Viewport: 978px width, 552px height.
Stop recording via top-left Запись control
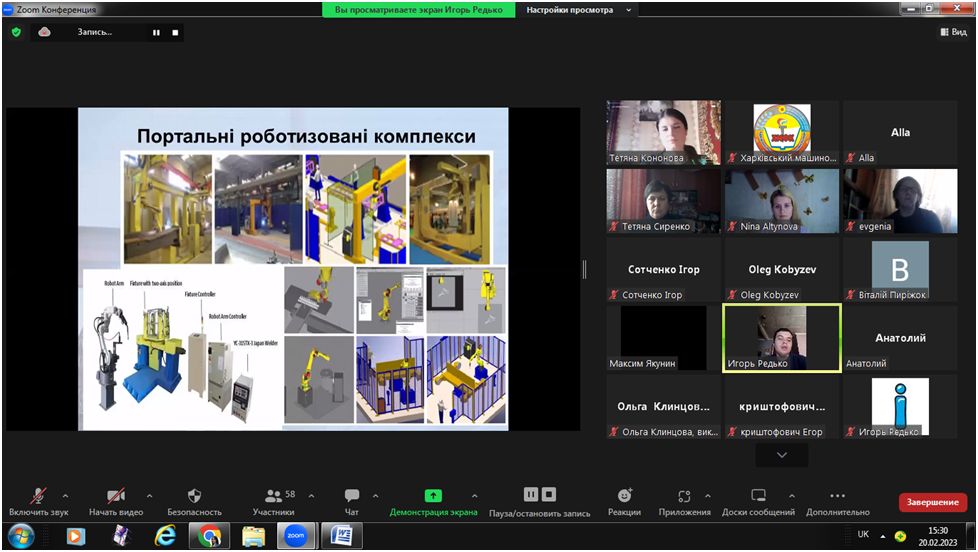(x=175, y=32)
